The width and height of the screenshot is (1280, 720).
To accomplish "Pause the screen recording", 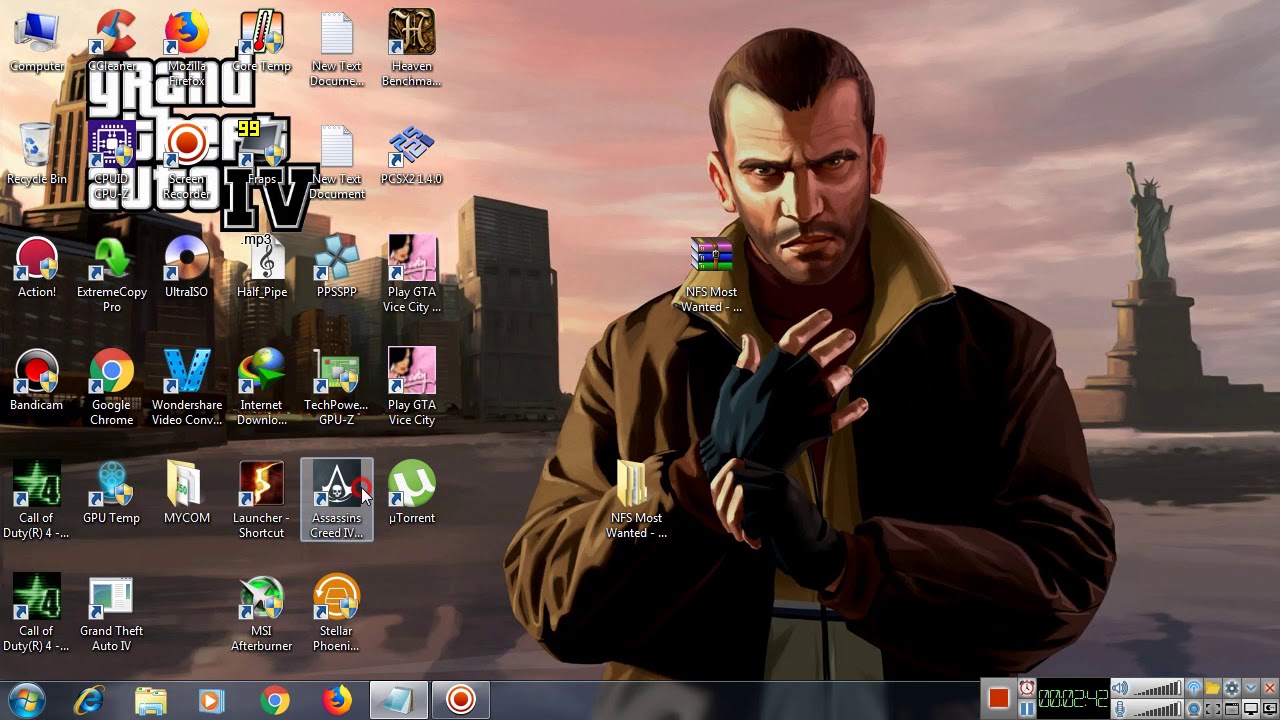I will (x=1027, y=709).
